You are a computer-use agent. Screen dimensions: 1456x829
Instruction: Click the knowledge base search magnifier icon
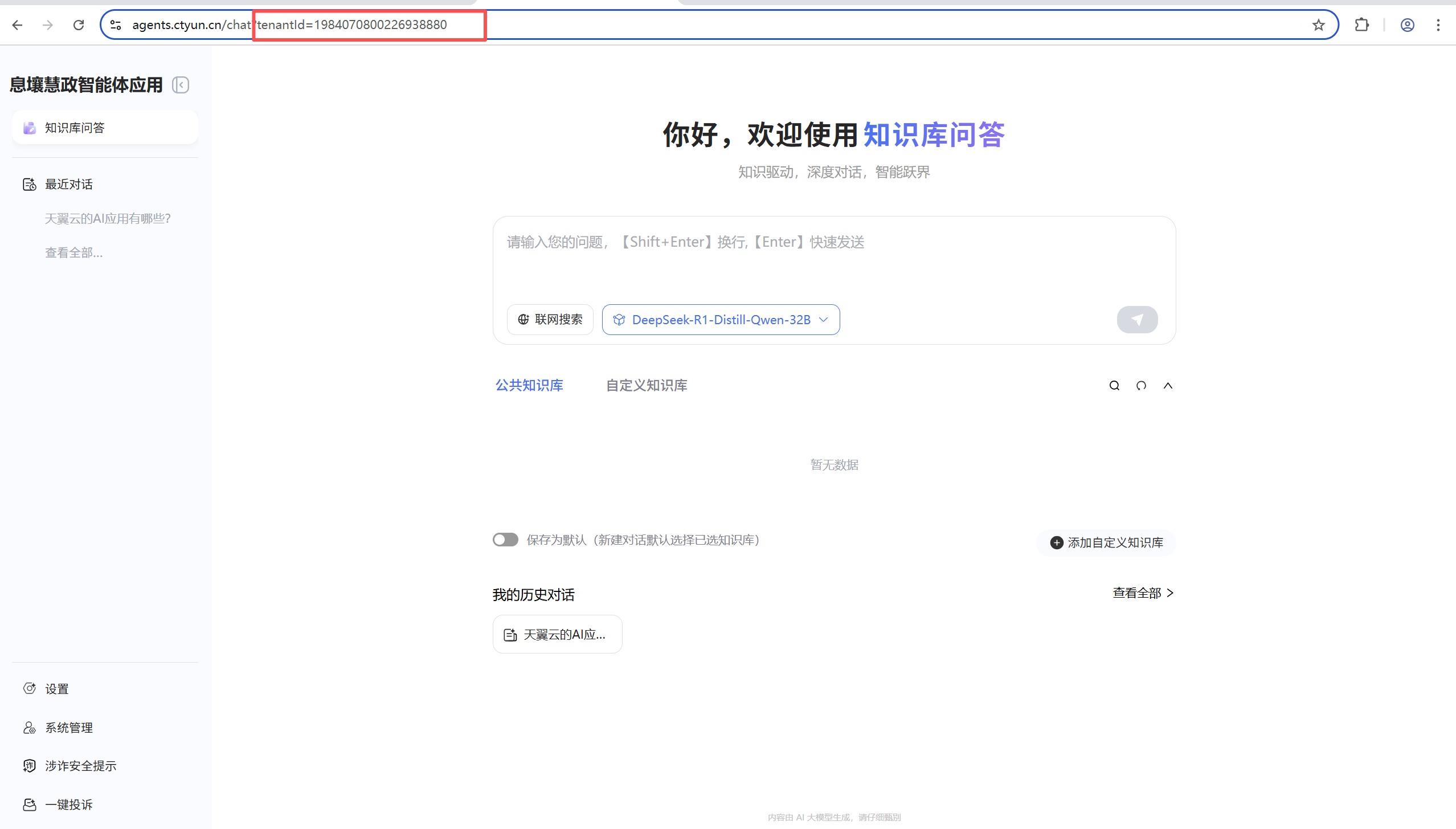tap(1114, 386)
